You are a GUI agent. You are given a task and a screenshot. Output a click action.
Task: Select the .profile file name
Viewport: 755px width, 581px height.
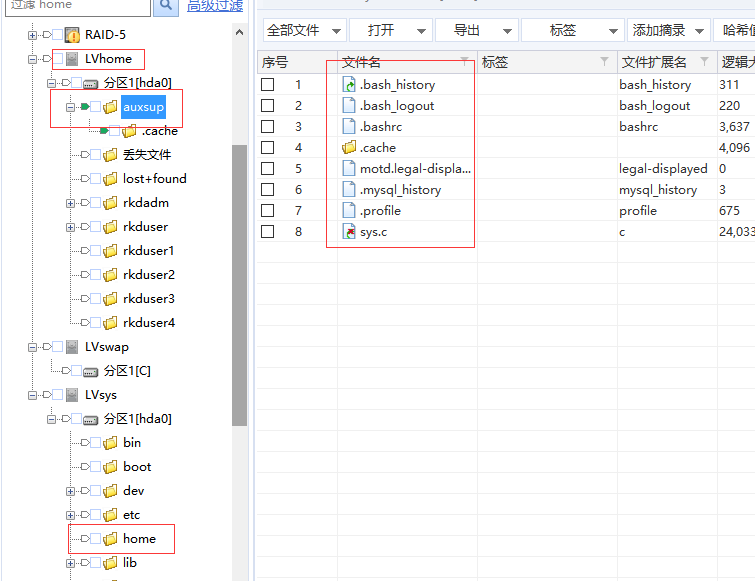[x=380, y=211]
